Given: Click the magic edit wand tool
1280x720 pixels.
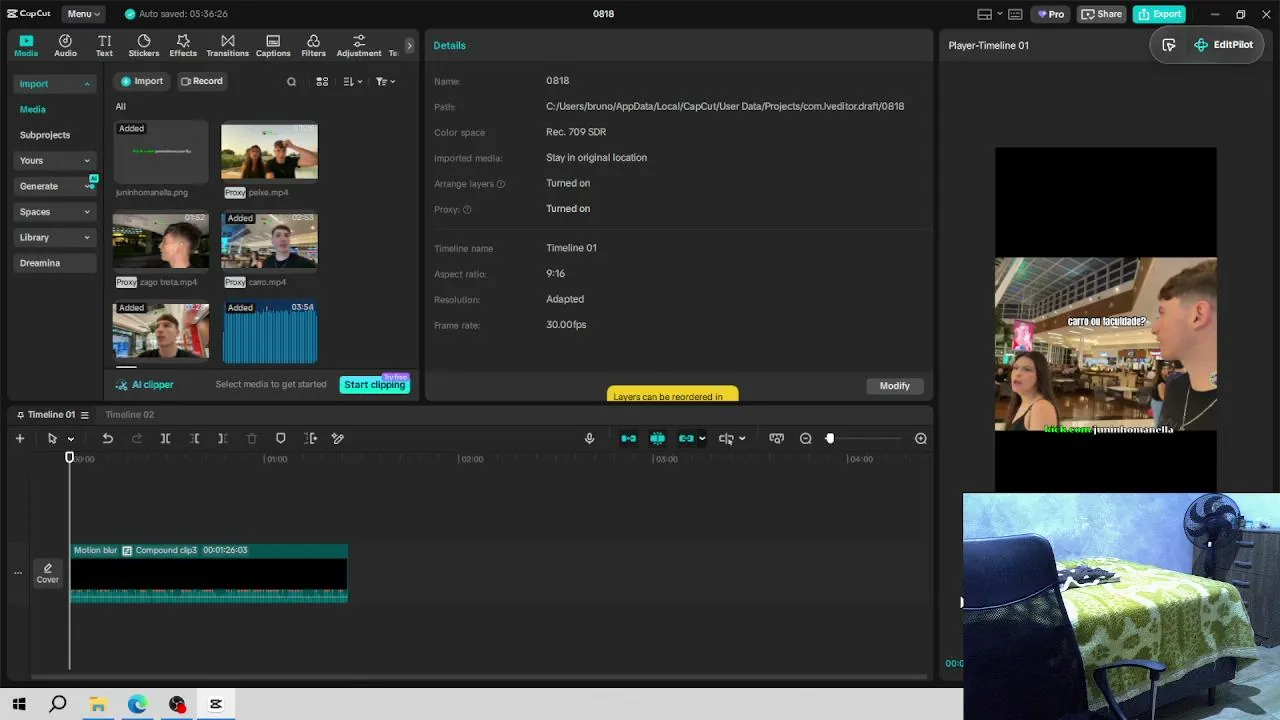Looking at the screenshot, I should coord(338,438).
